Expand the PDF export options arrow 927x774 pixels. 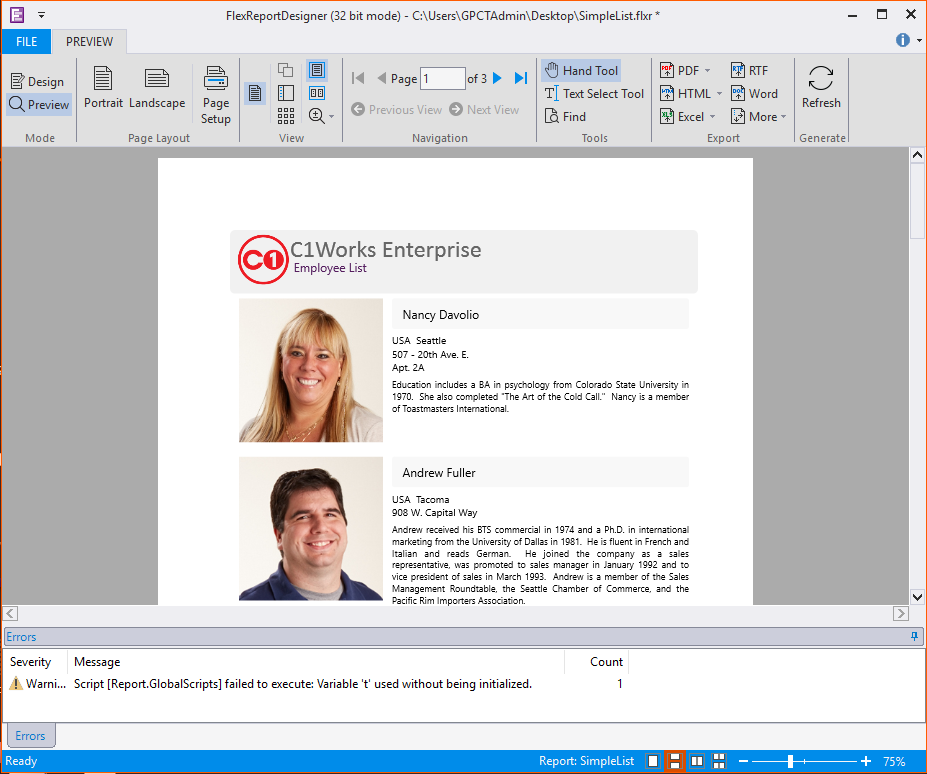(x=708, y=70)
